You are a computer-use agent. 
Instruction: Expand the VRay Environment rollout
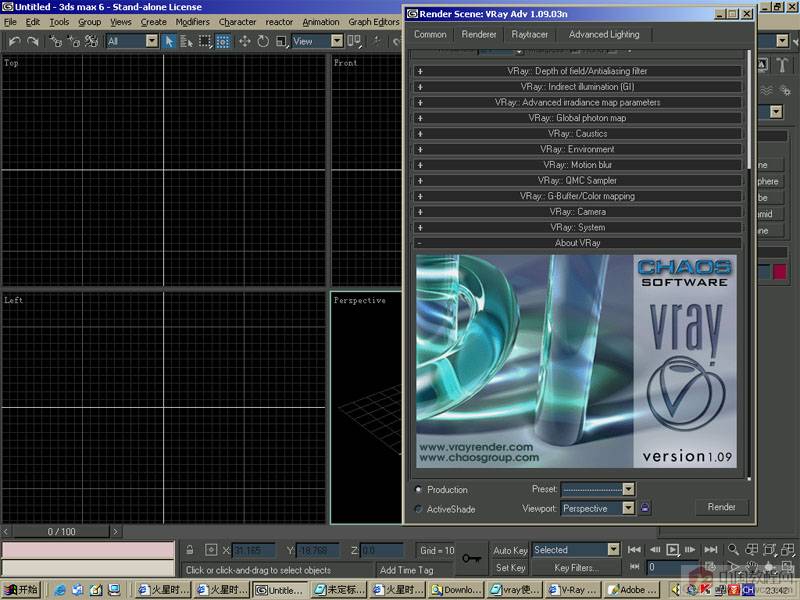tap(578, 149)
